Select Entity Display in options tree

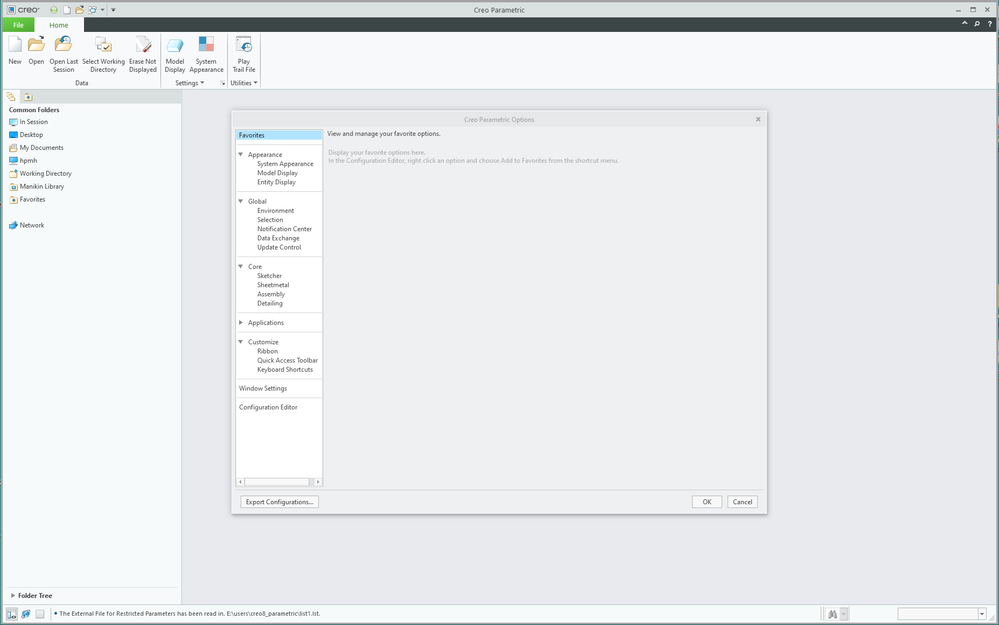coord(277,182)
